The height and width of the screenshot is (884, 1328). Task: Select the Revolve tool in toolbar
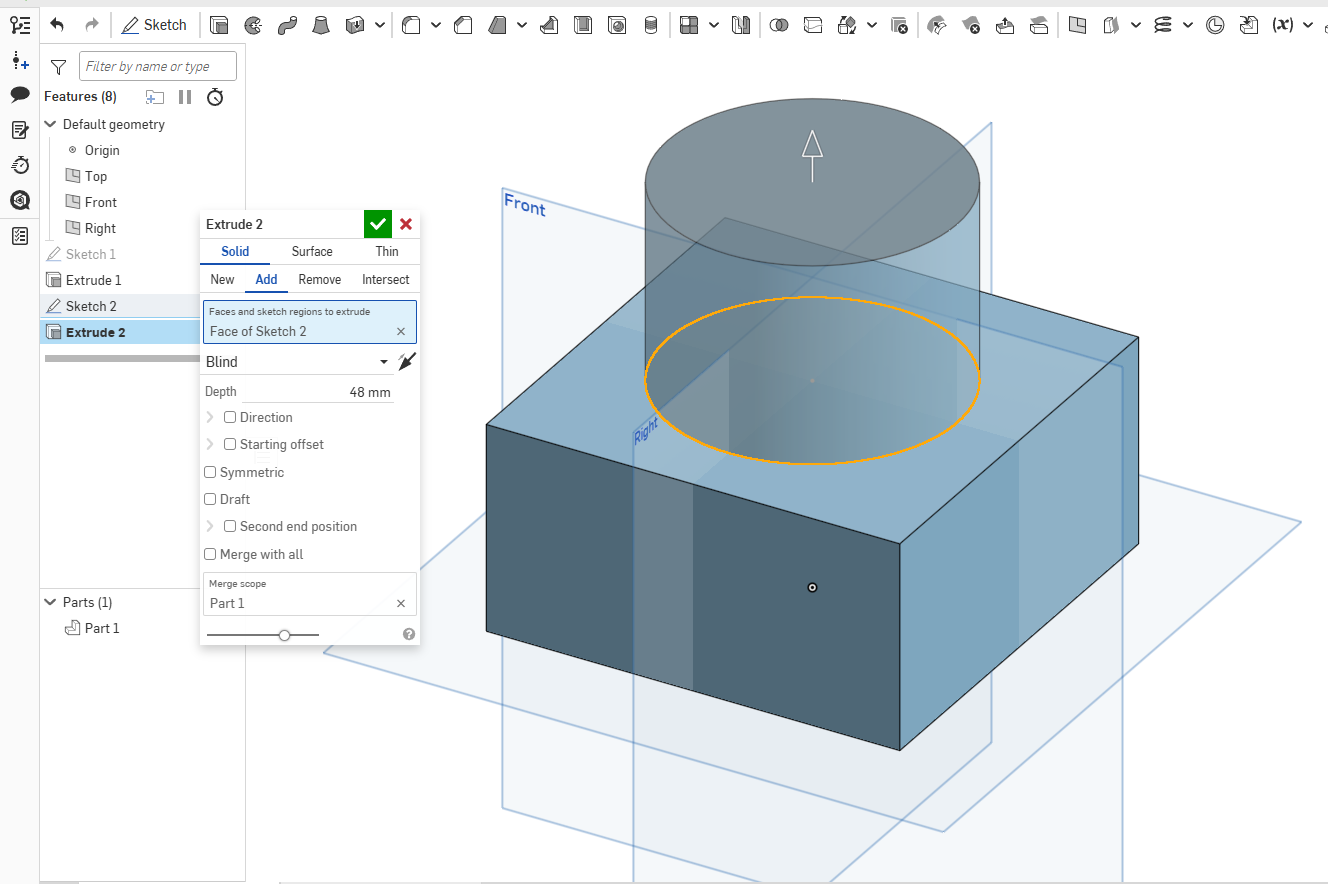click(x=253, y=25)
